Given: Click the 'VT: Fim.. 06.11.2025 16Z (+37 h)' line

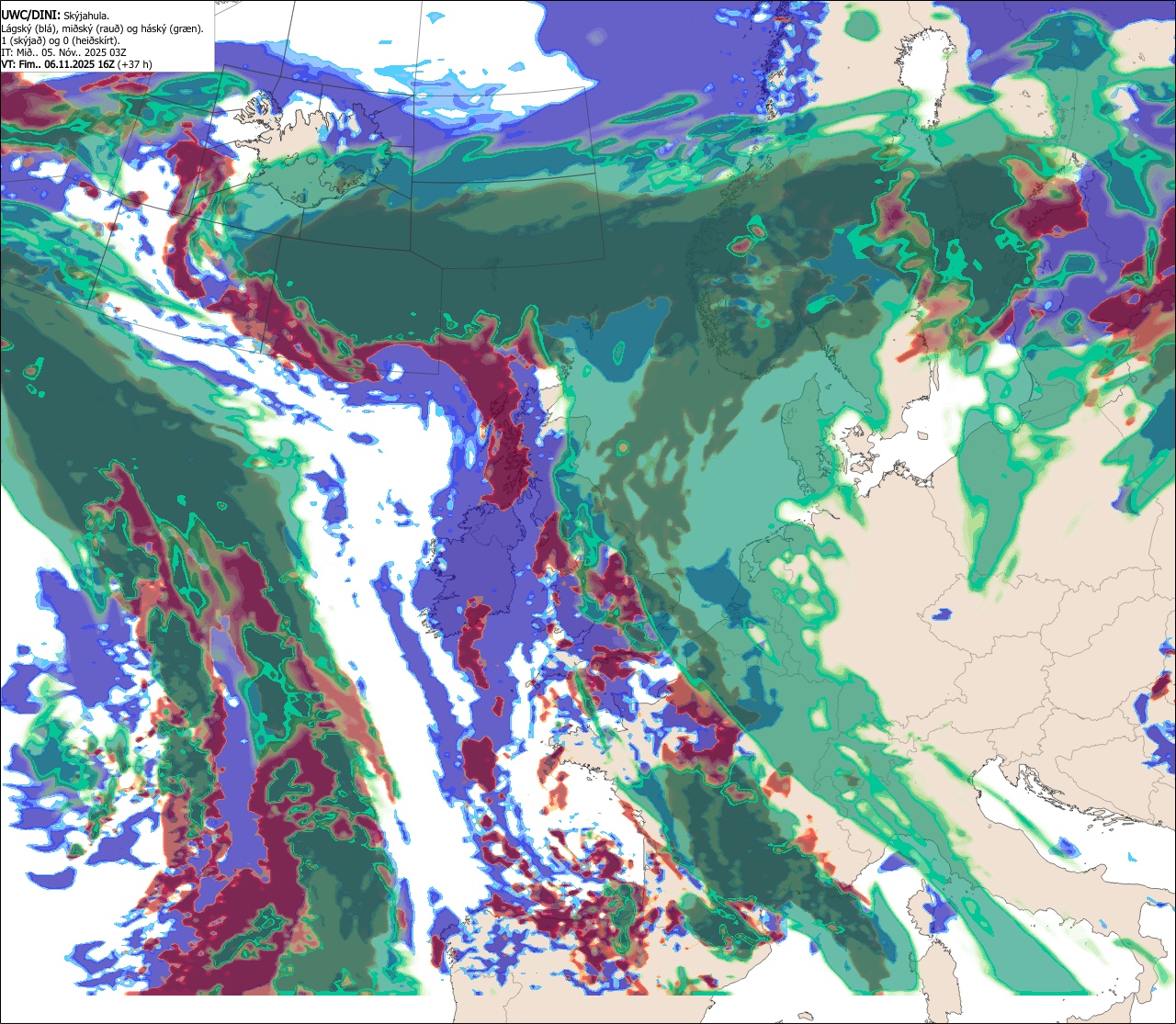Looking at the screenshot, I should 77,64.
